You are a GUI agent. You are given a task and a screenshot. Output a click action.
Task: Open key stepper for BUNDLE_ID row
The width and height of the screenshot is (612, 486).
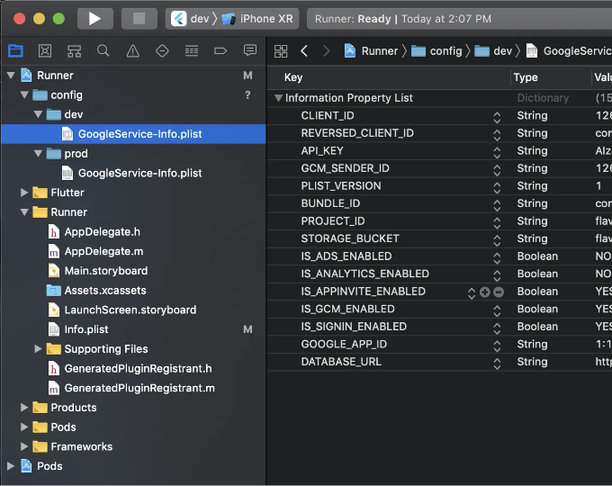pyautogui.click(x=497, y=205)
